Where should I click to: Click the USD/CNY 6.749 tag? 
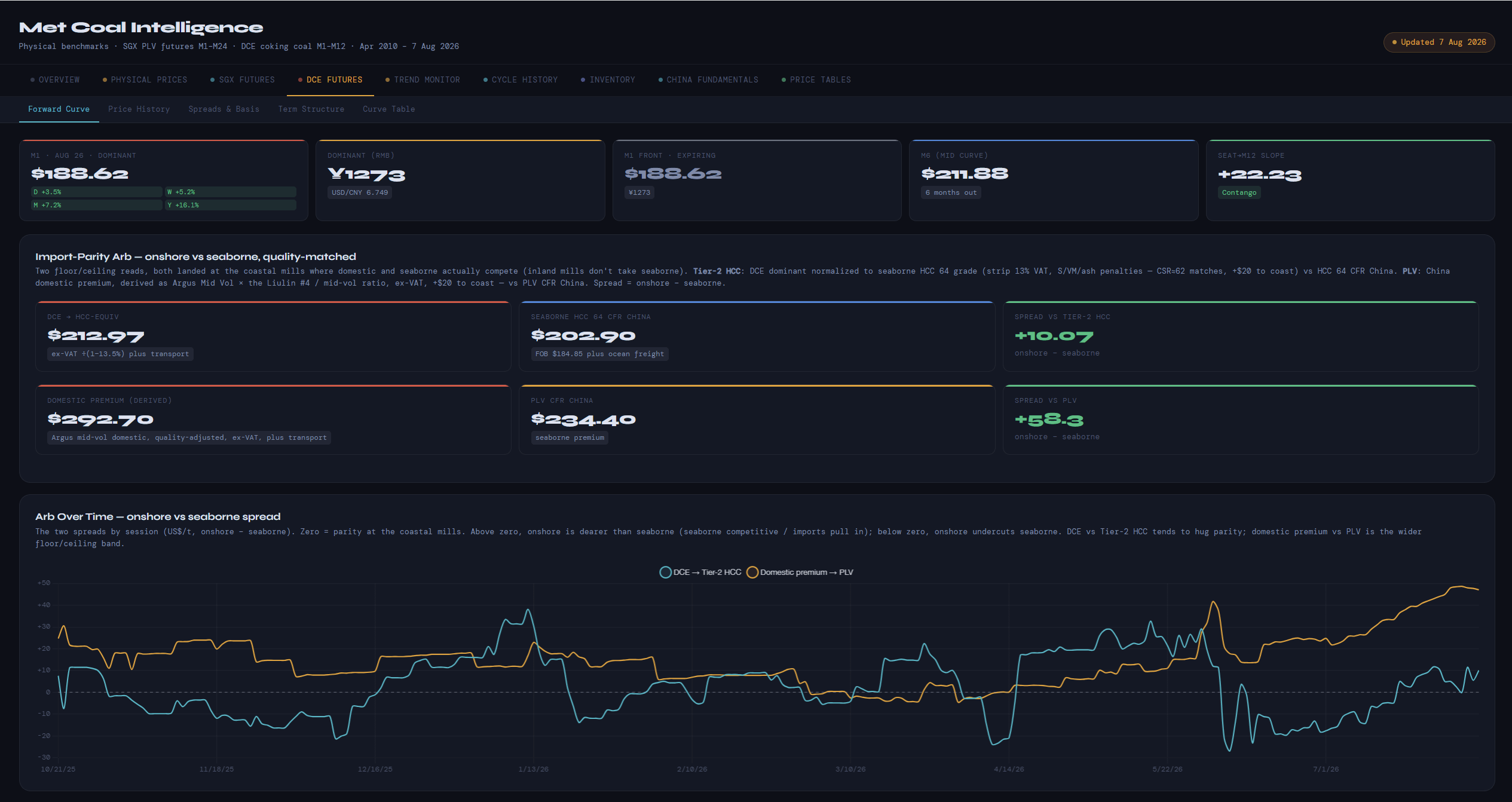tap(360, 192)
